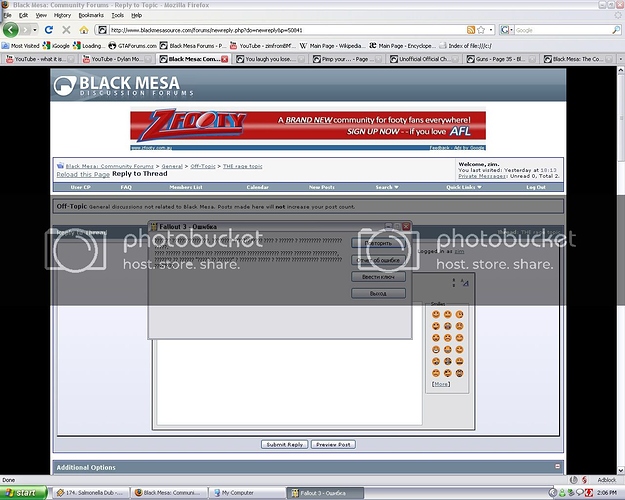Viewport: 625px width, 500px height.
Task: Open Members List in the forum navbar
Action: point(186,187)
